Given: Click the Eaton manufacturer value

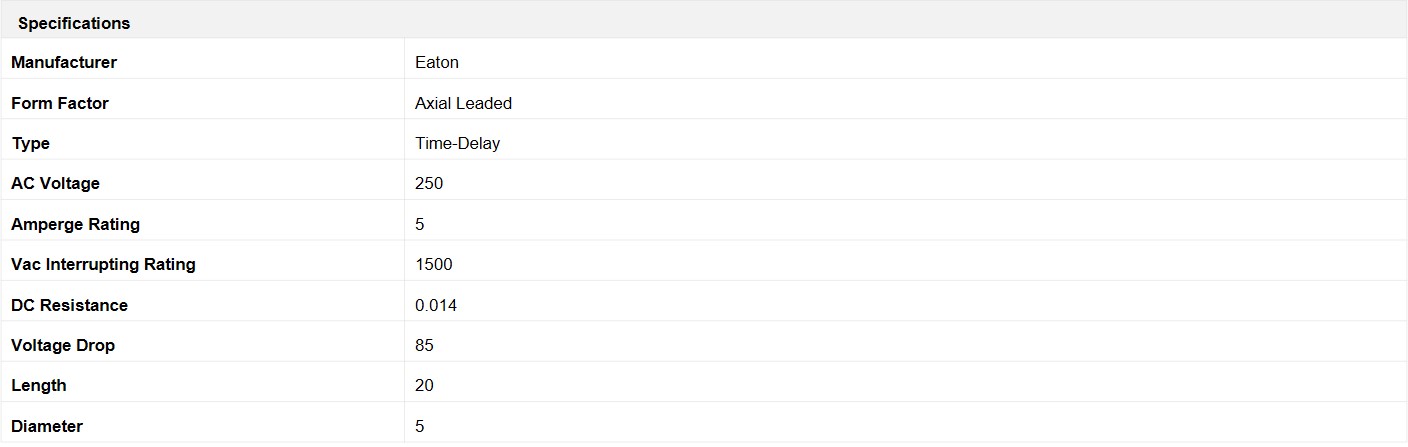Looking at the screenshot, I should [437, 62].
